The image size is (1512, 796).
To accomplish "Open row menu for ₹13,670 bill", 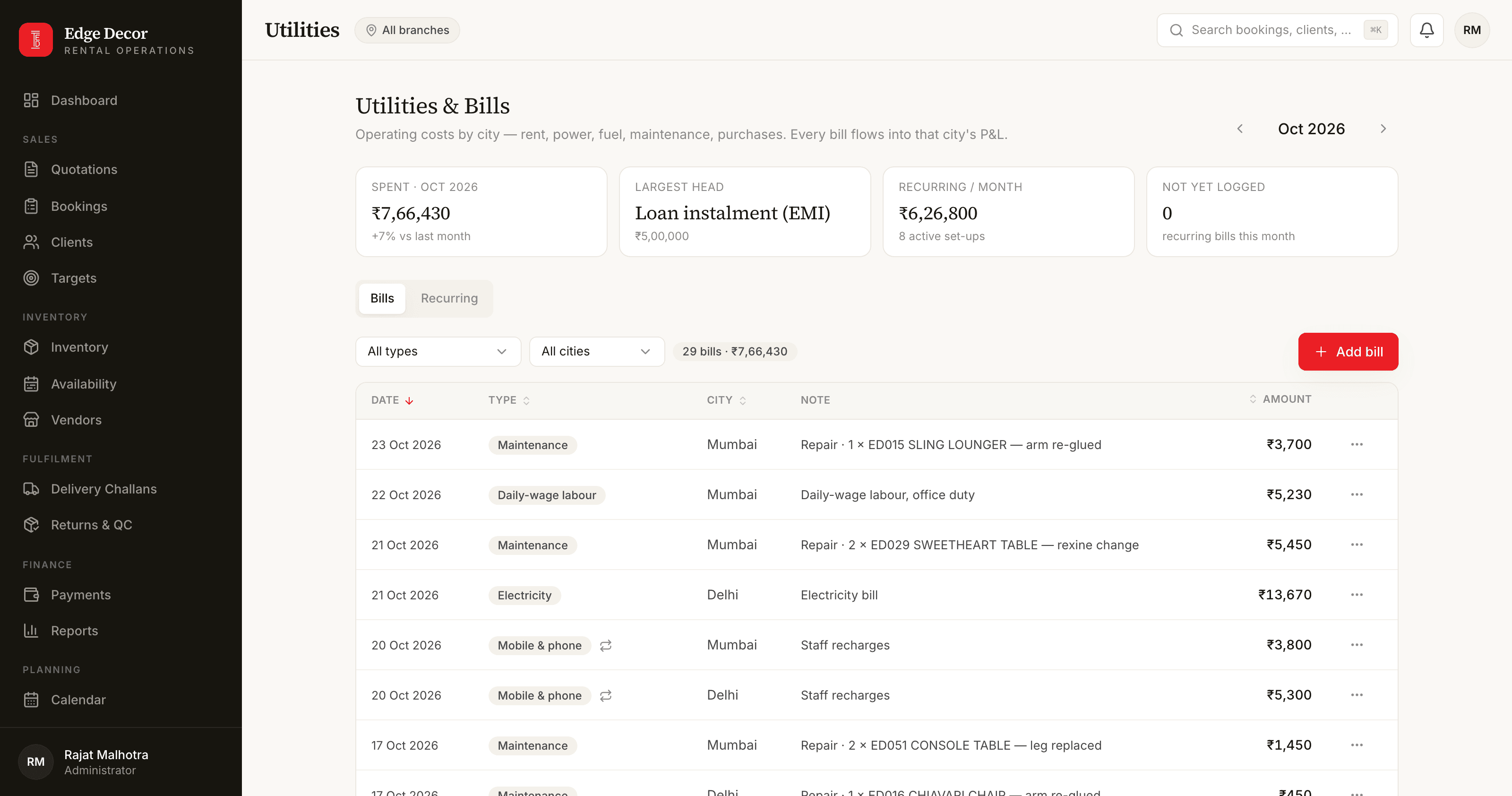I will pos(1357,595).
